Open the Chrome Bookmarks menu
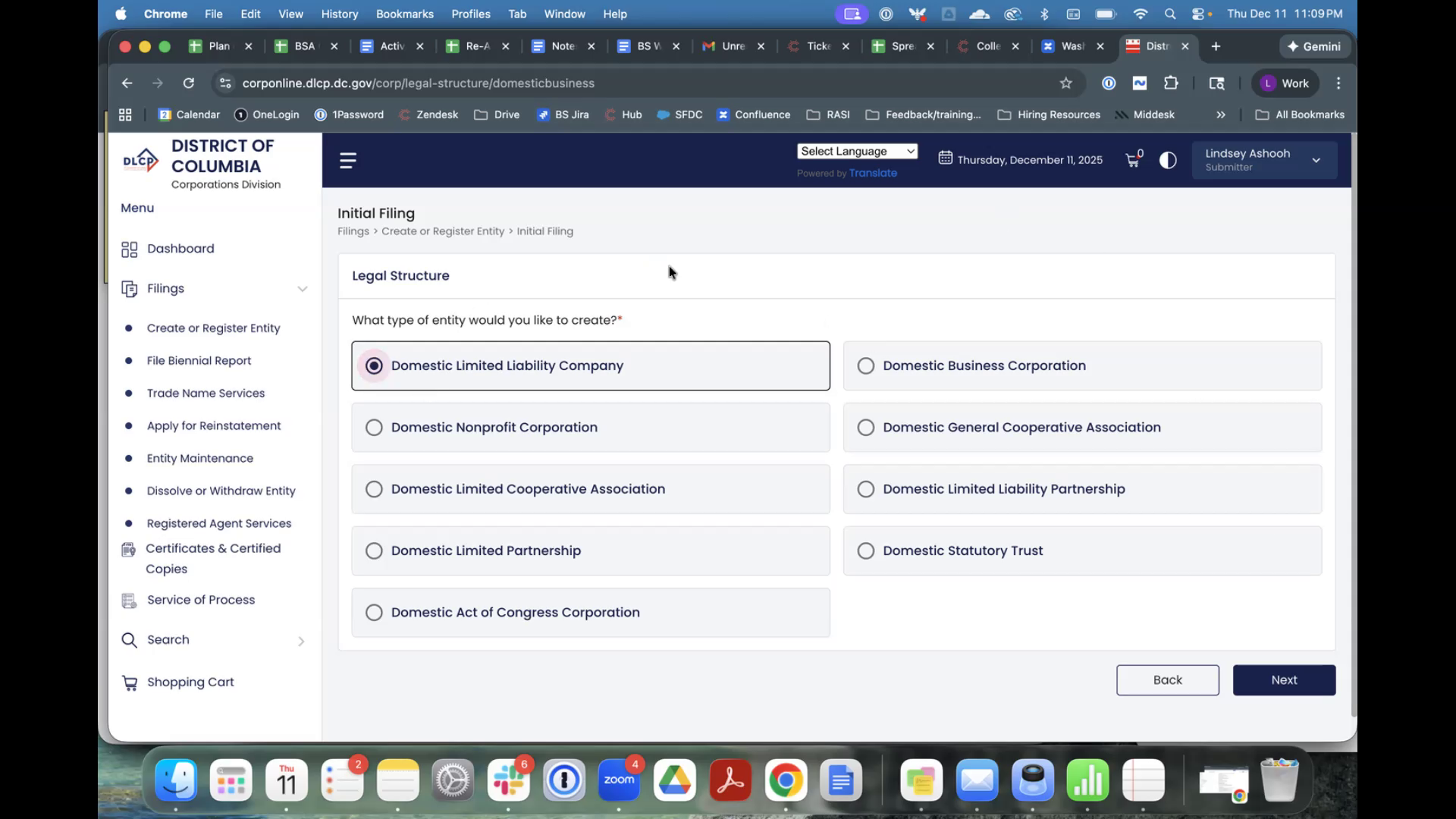This screenshot has width=1456, height=819. [x=404, y=14]
